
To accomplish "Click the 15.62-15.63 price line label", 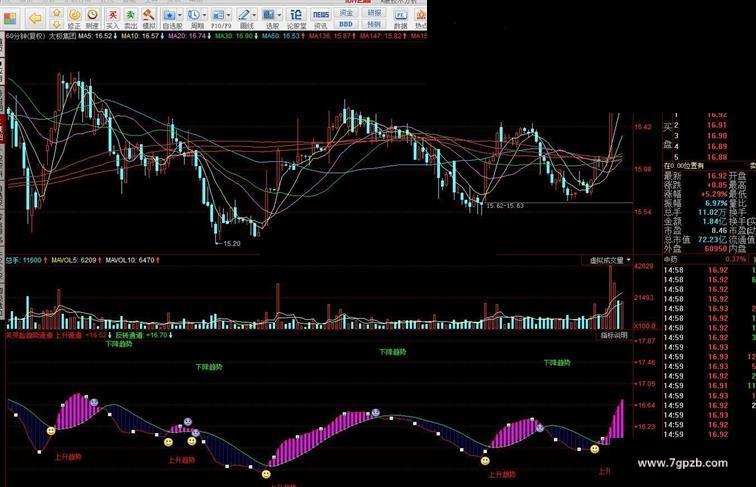I will pos(505,206).
